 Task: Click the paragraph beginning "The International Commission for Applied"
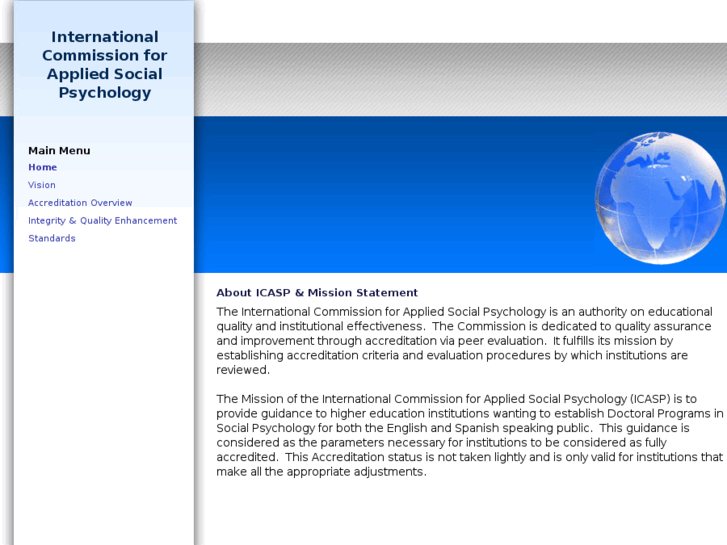coord(465,341)
